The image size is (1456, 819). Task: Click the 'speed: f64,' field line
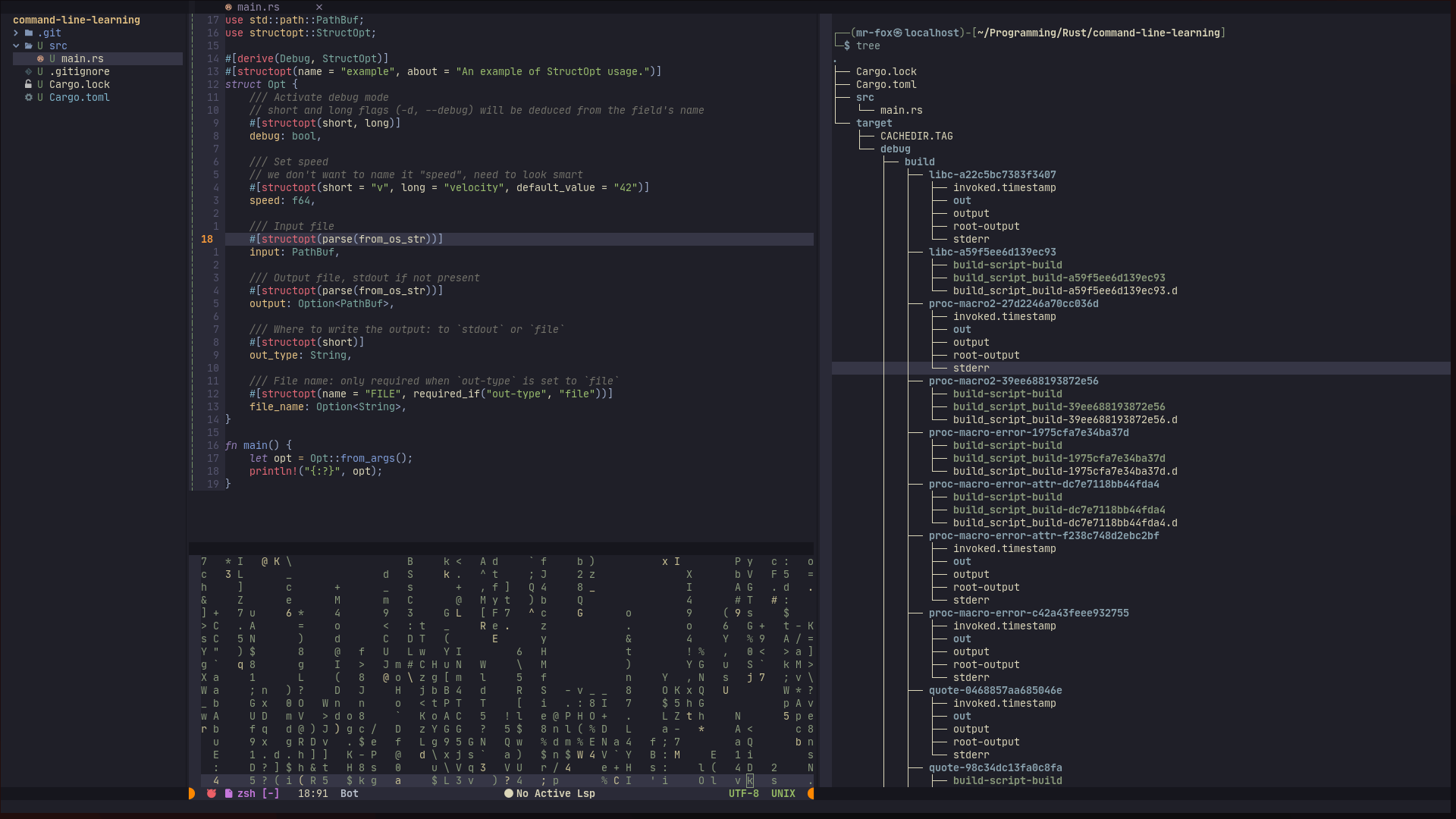click(283, 200)
